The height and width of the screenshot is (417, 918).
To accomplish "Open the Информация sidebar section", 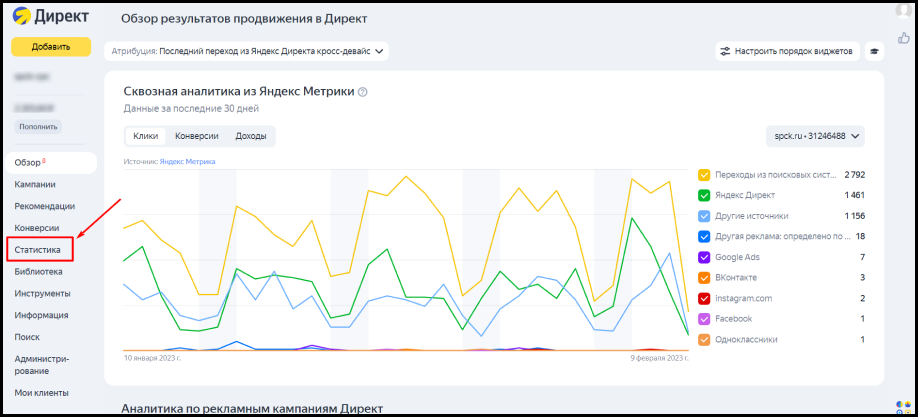I will coord(42,315).
